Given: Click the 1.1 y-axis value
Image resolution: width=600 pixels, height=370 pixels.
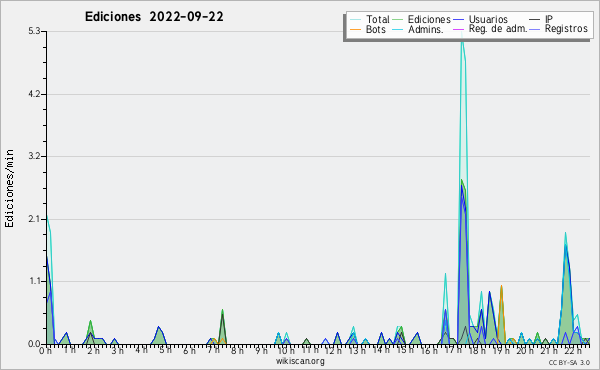Looking at the screenshot, I should [x=34, y=282].
